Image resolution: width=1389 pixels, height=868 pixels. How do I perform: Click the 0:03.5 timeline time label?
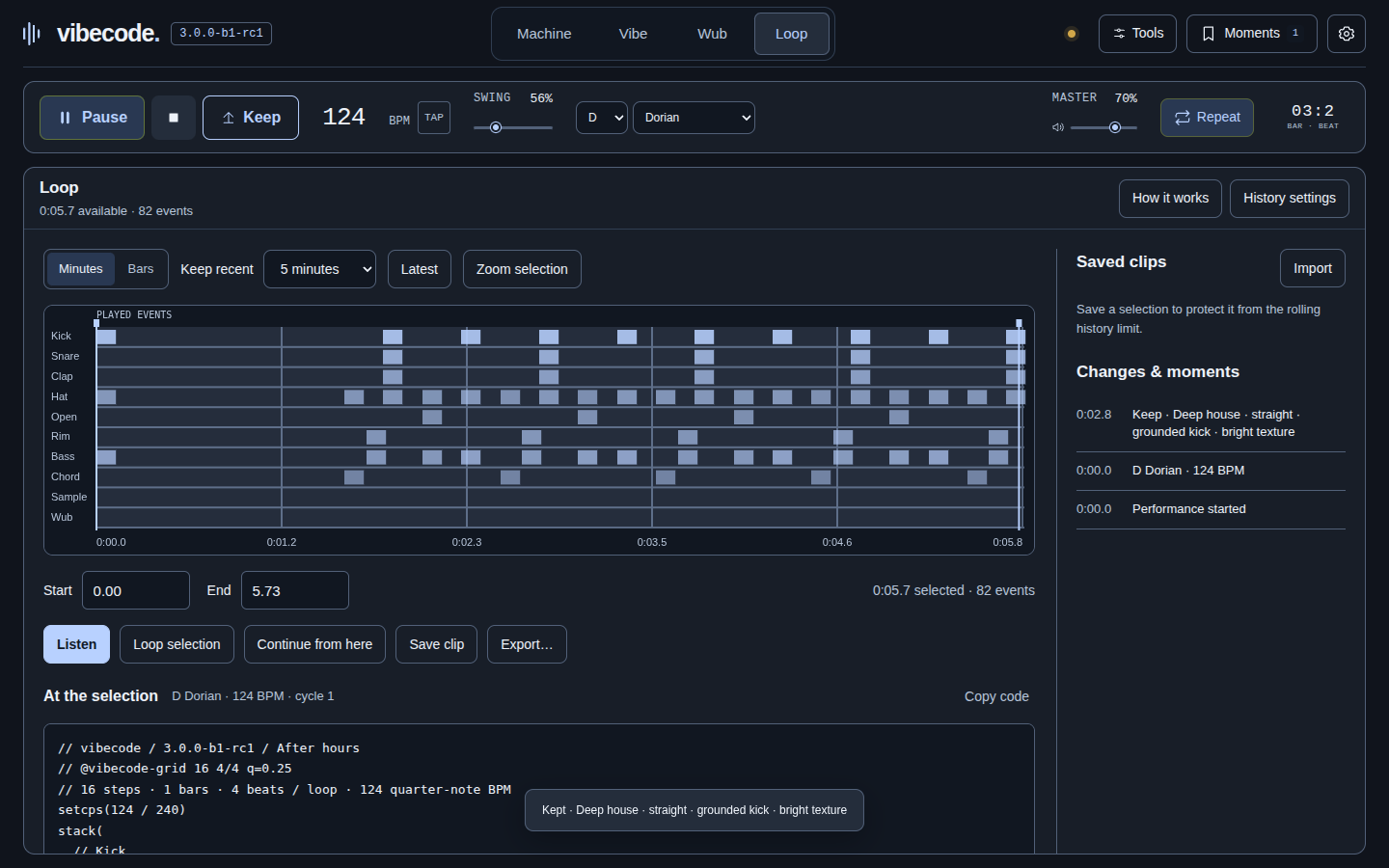(x=652, y=542)
